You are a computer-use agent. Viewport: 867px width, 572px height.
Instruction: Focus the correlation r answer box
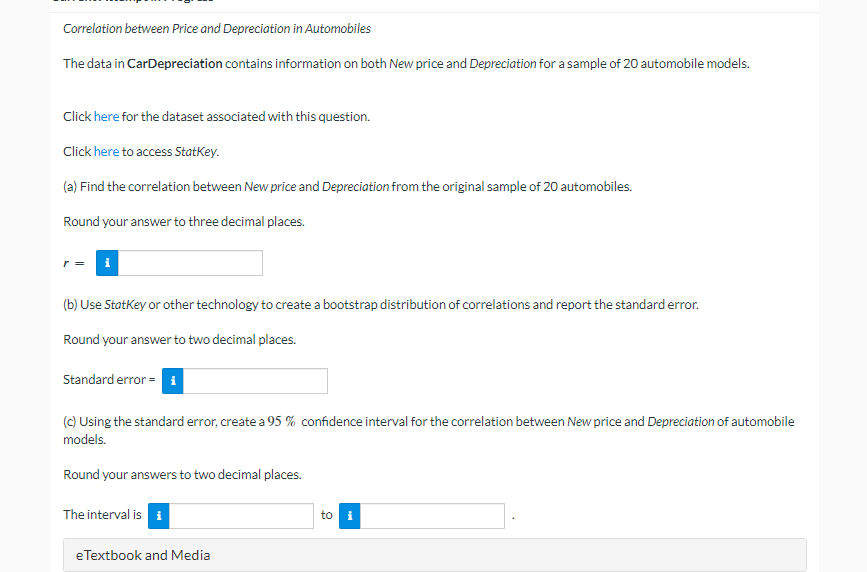pos(190,263)
